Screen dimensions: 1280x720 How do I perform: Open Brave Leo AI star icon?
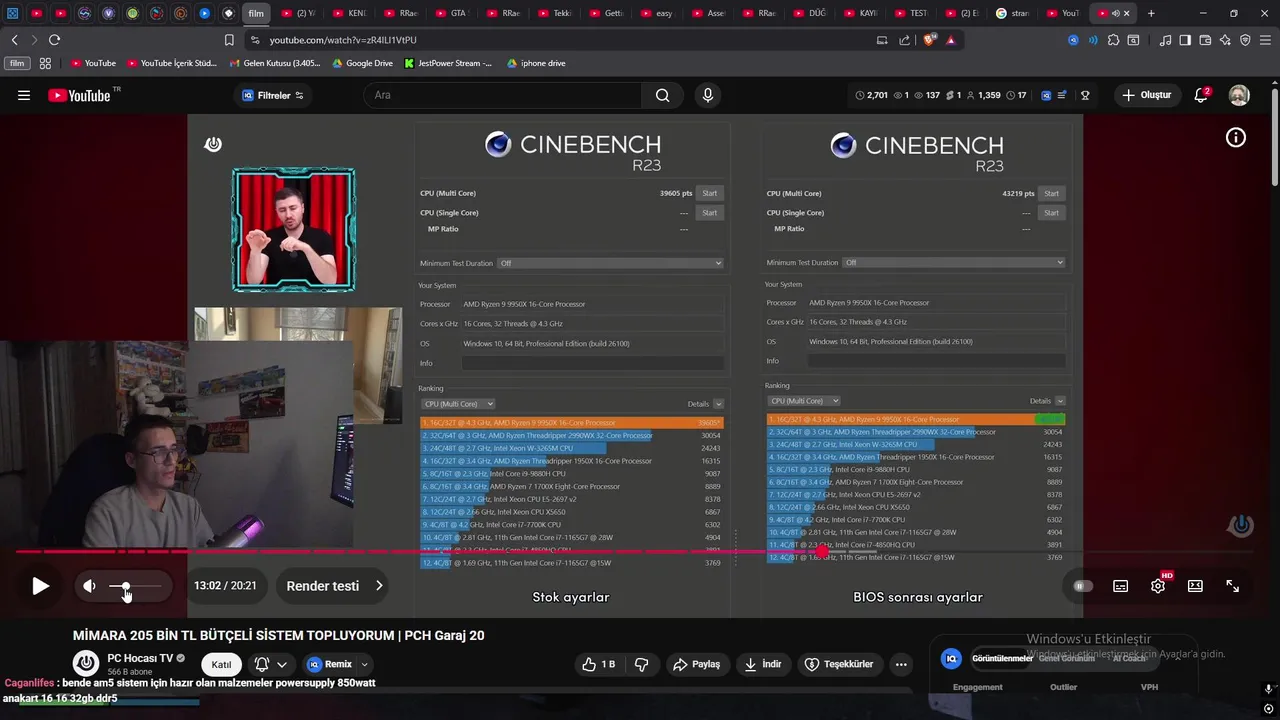pyautogui.click(x=1226, y=40)
